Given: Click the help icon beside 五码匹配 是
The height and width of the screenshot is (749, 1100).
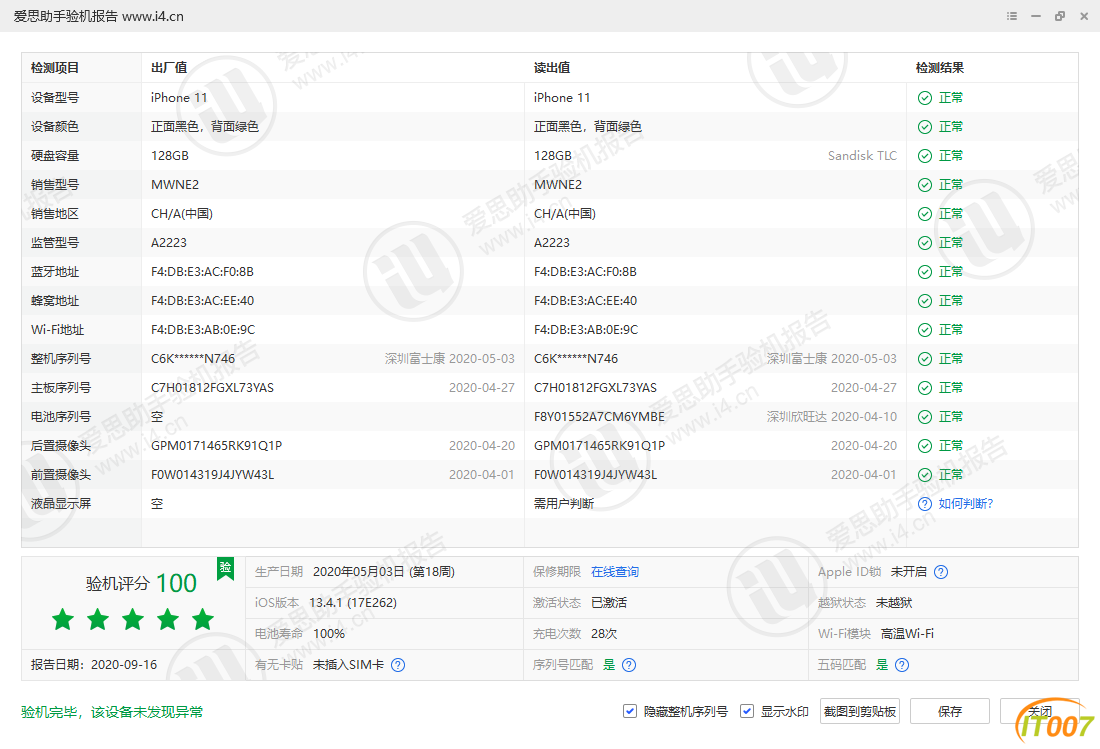Looking at the screenshot, I should click(902, 665).
